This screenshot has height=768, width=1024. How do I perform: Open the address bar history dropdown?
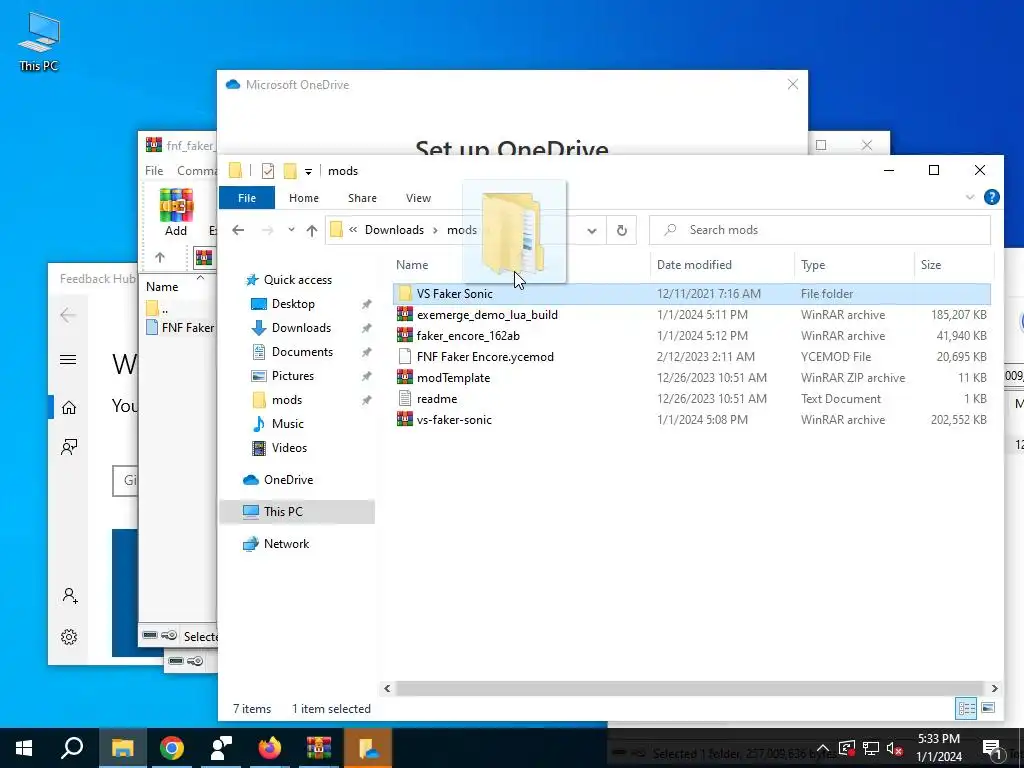click(592, 230)
